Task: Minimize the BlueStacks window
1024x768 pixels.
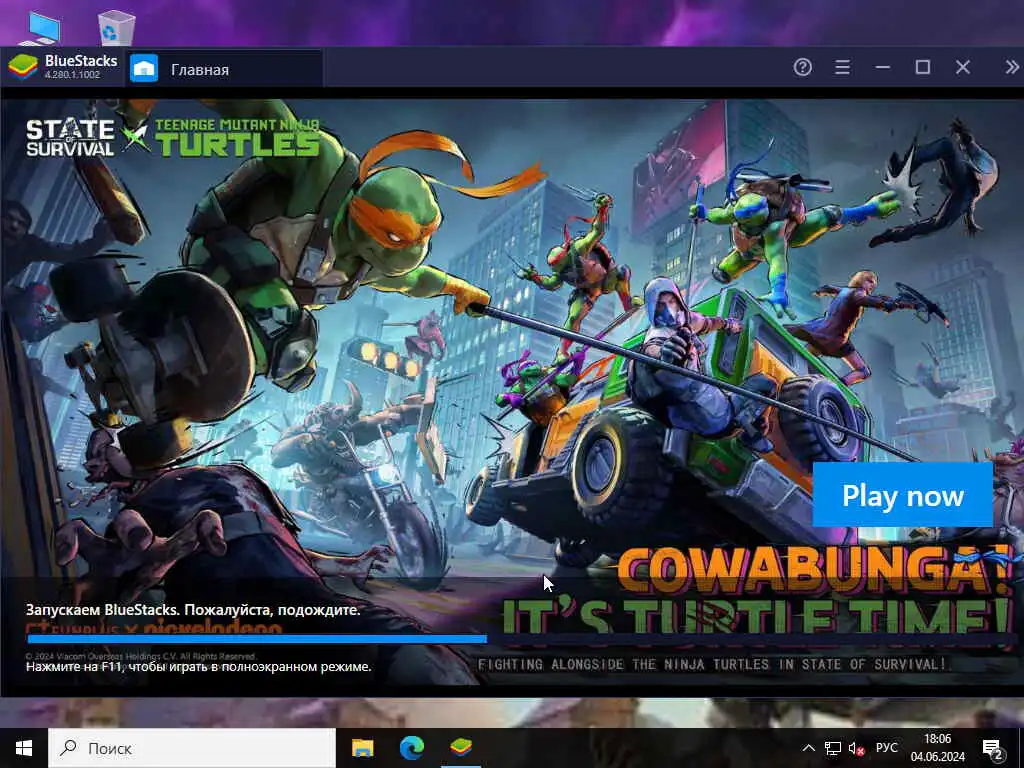Action: pyautogui.click(x=883, y=67)
